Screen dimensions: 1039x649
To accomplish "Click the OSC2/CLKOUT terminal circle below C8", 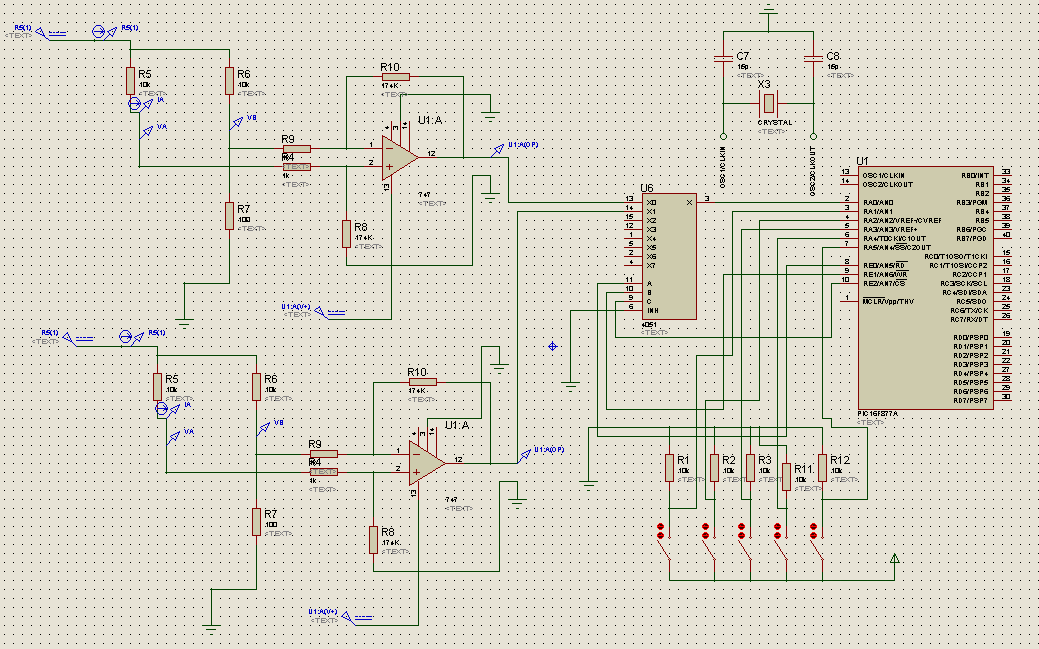I will click(x=813, y=137).
